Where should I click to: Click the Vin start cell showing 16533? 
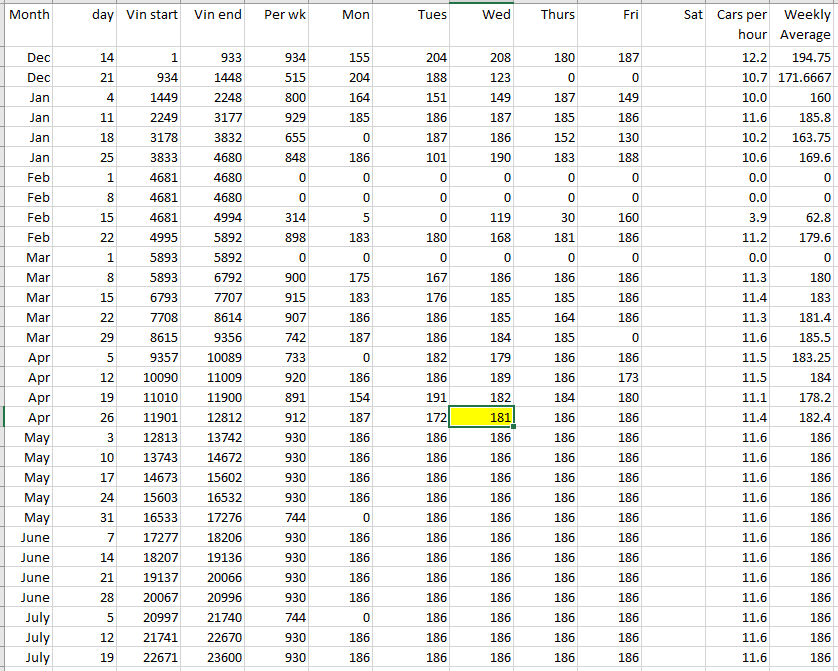[x=152, y=517]
